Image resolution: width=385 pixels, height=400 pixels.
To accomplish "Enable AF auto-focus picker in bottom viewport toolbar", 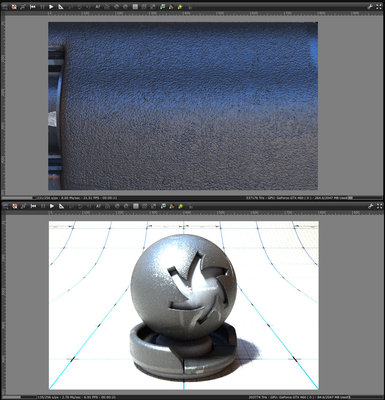I will [98, 206].
